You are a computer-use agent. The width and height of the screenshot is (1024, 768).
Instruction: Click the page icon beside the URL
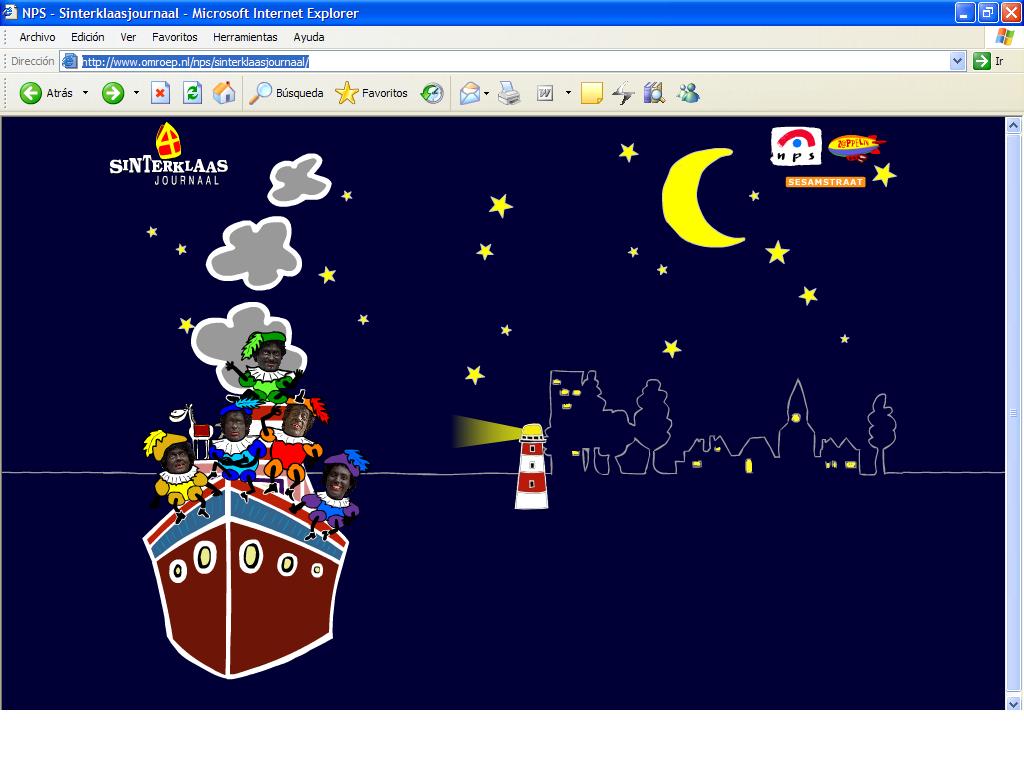tap(70, 62)
